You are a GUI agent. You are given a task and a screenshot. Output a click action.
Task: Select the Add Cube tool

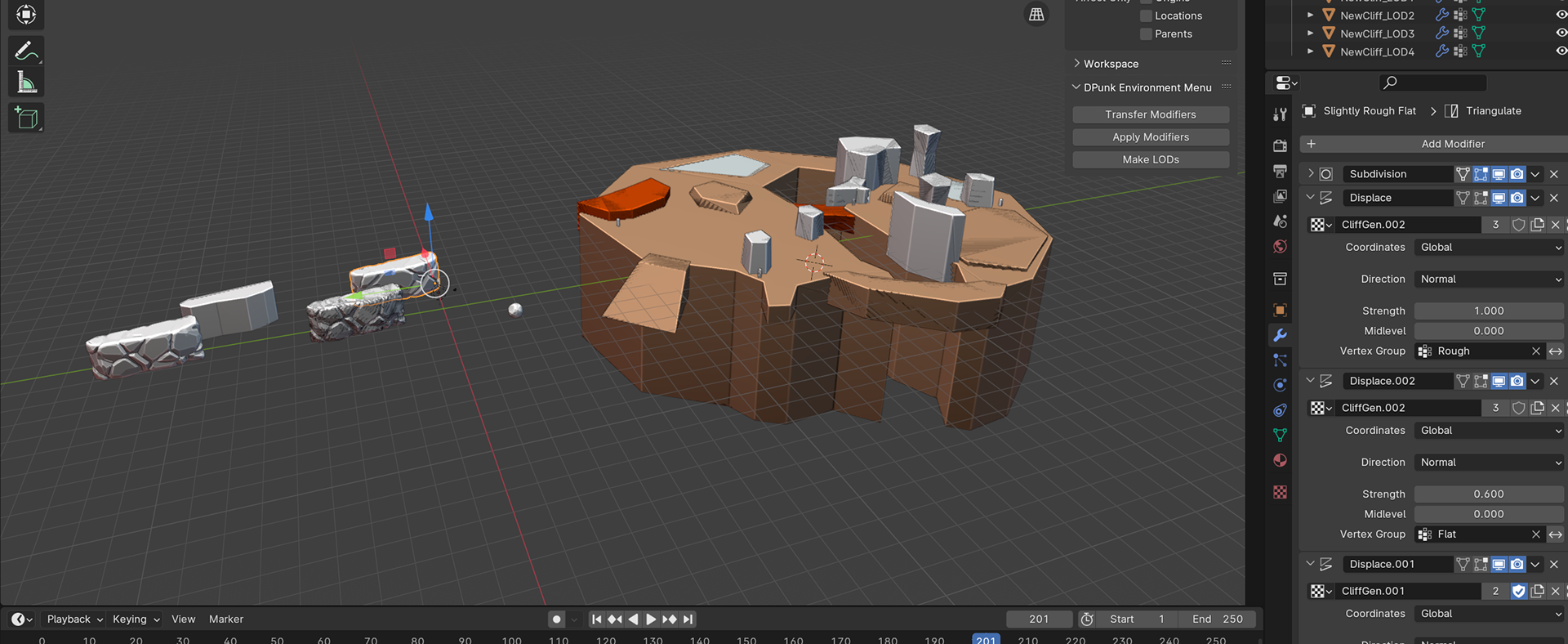[x=26, y=119]
